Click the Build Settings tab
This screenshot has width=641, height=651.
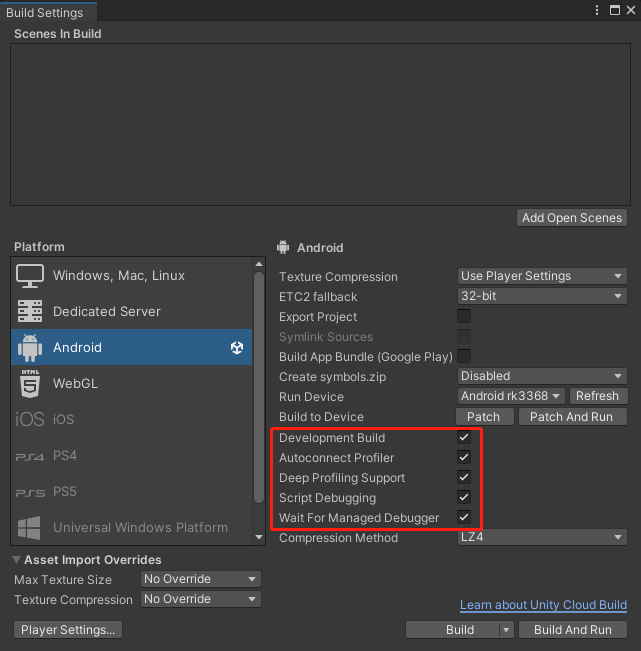tap(45, 13)
